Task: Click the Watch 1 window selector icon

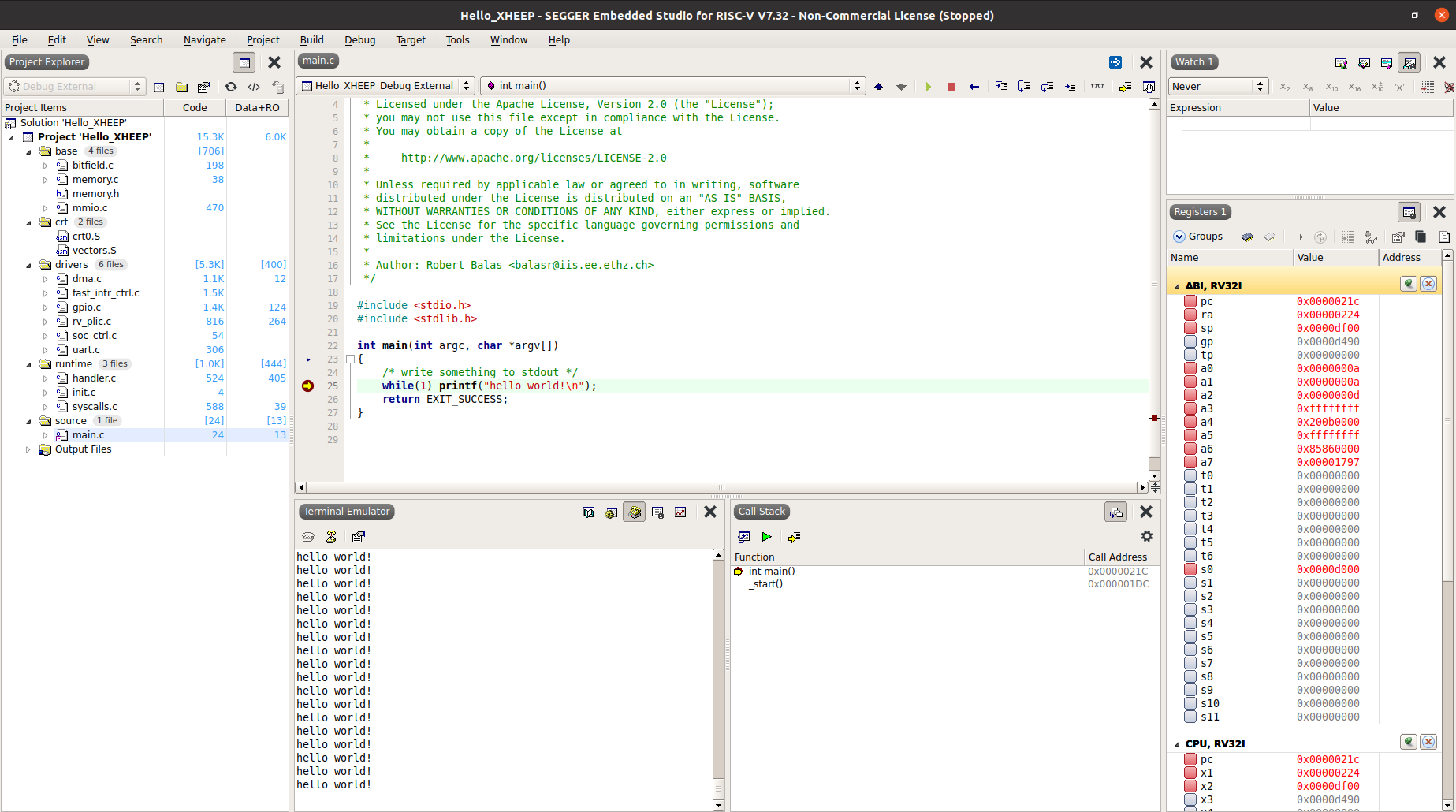Action: coord(1409,62)
